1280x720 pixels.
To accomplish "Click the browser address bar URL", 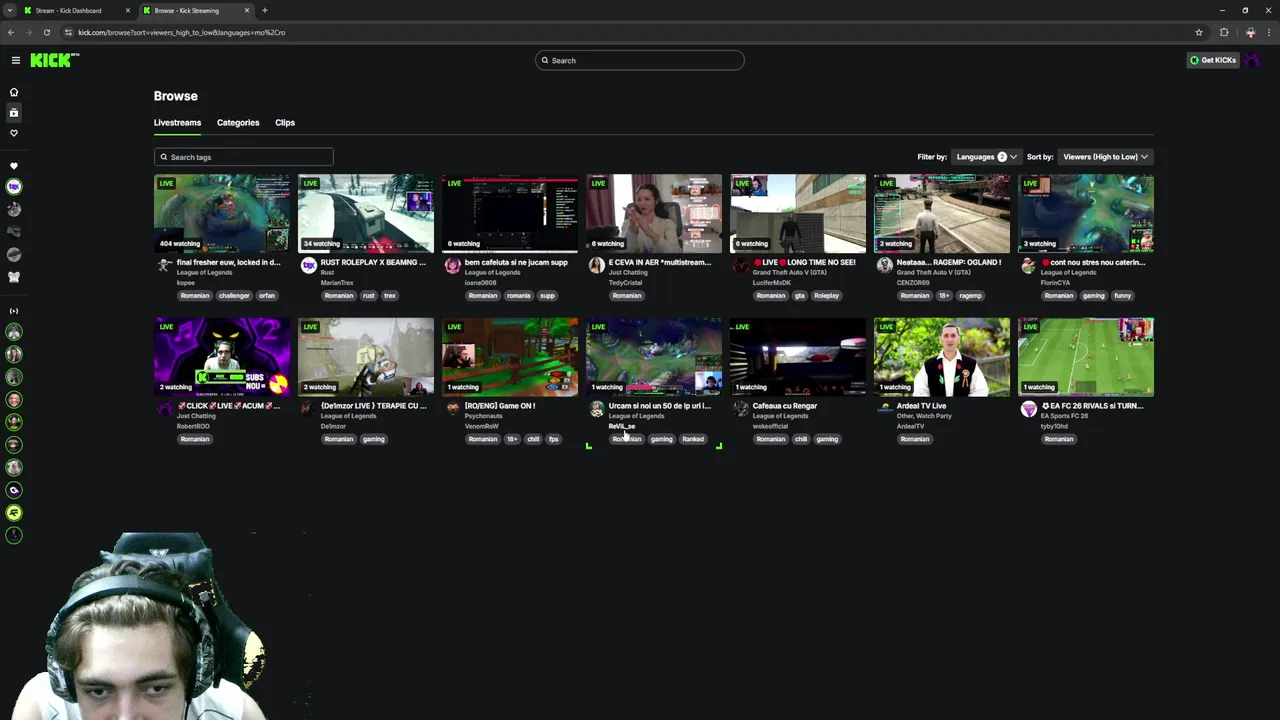I will 182,32.
